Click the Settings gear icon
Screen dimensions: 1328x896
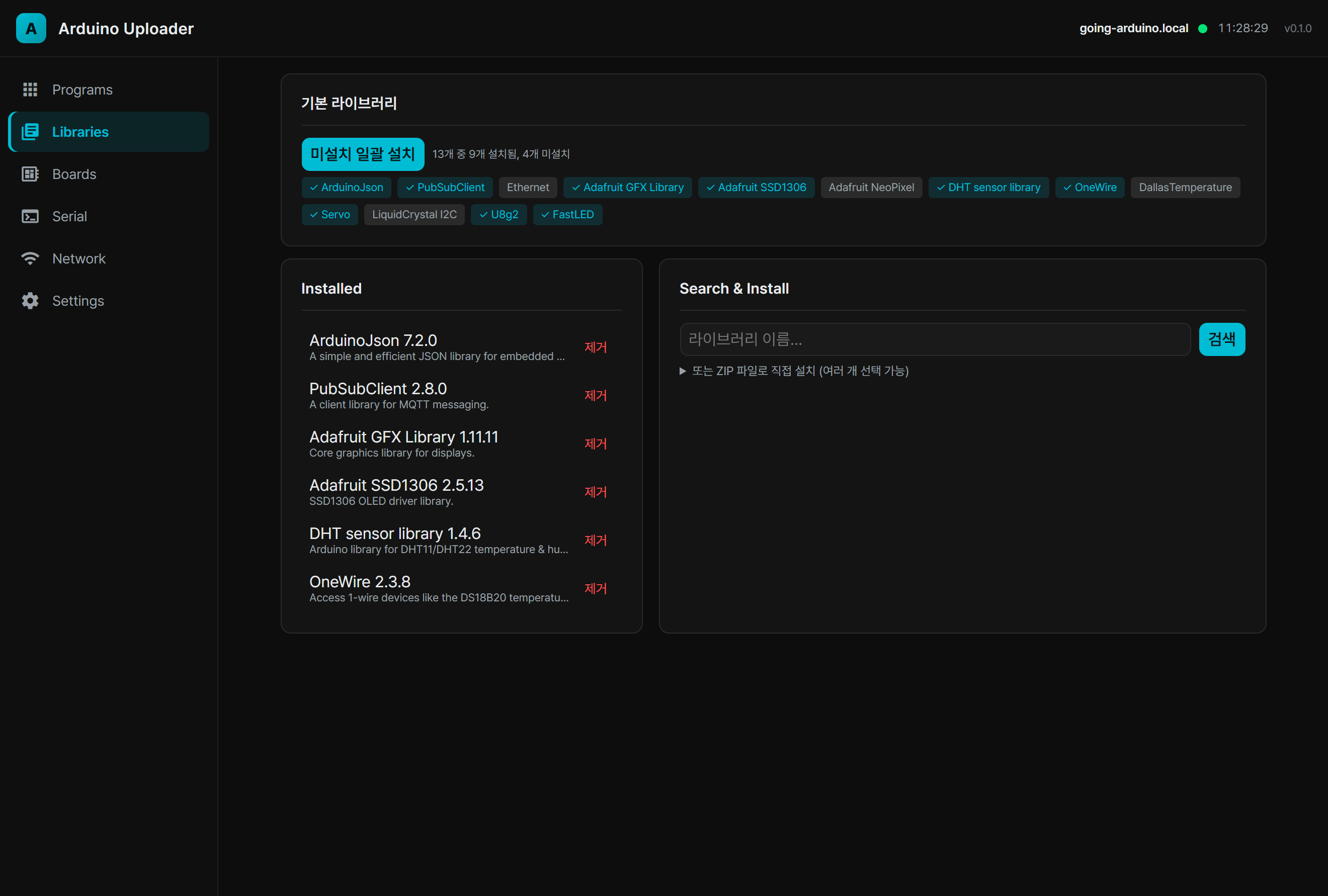point(30,301)
